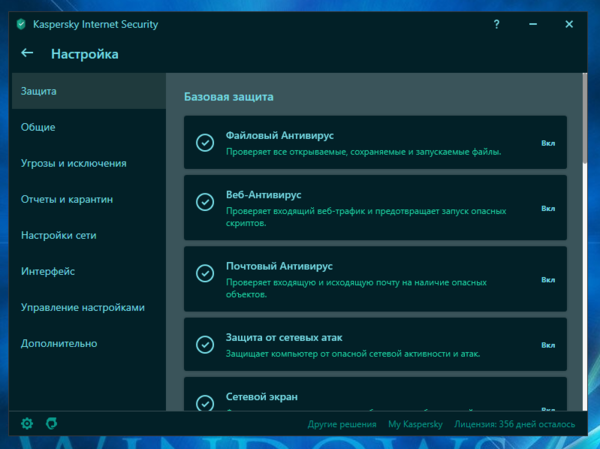Select Общие in the left sidebar
The width and height of the screenshot is (600, 449).
[x=38, y=127]
